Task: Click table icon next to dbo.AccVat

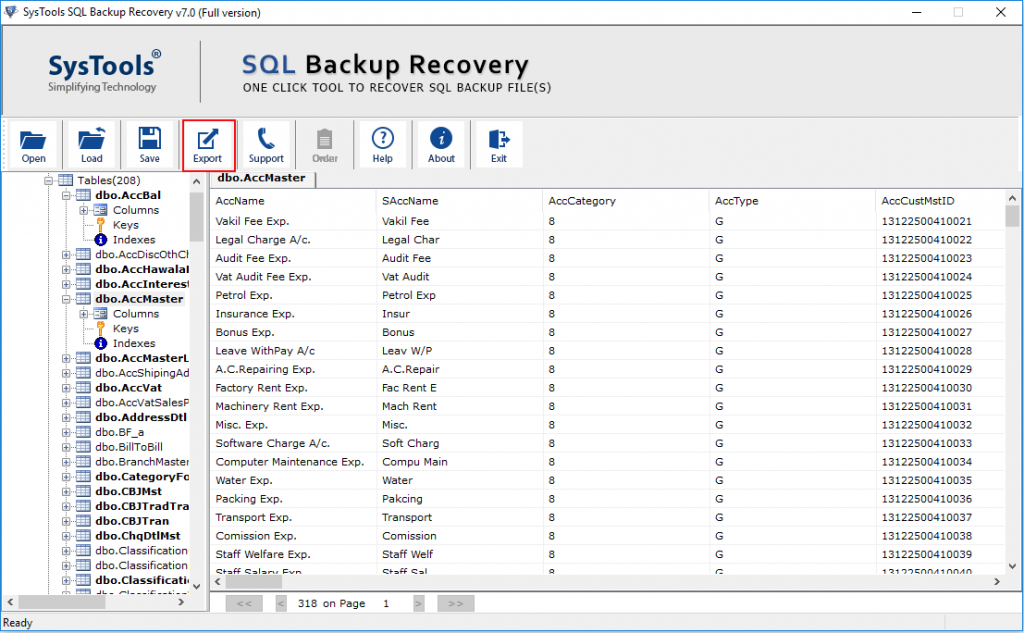Action: pyautogui.click(x=84, y=387)
